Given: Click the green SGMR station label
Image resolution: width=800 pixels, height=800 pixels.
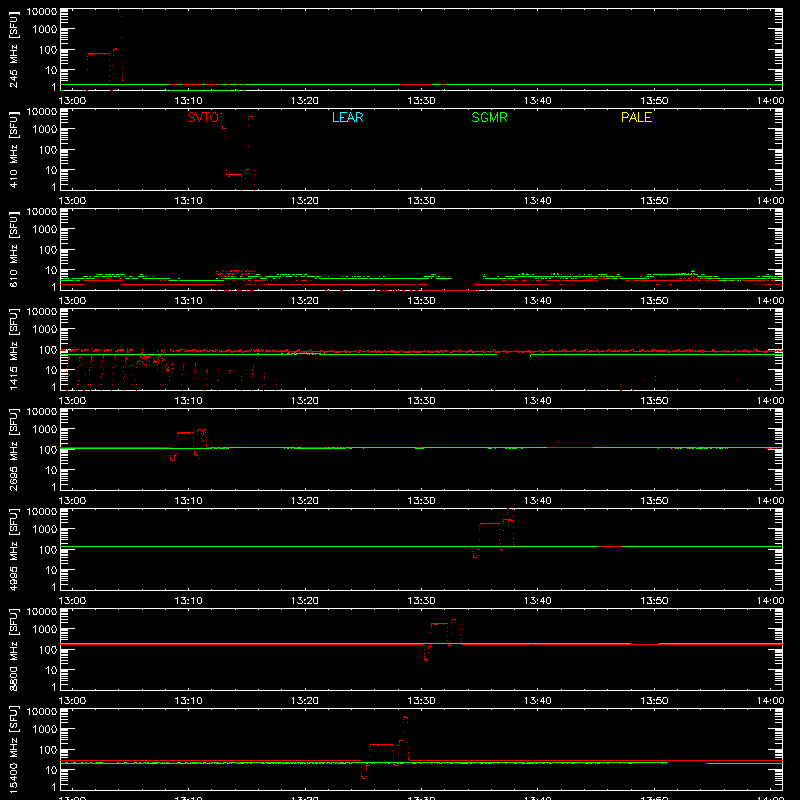Looking at the screenshot, I should (489, 117).
